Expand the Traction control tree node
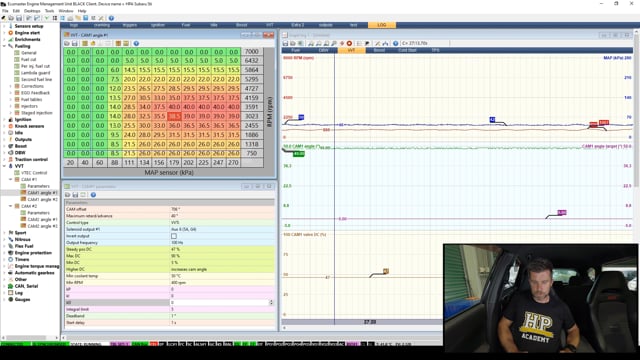640x360 pixels. 4,159
